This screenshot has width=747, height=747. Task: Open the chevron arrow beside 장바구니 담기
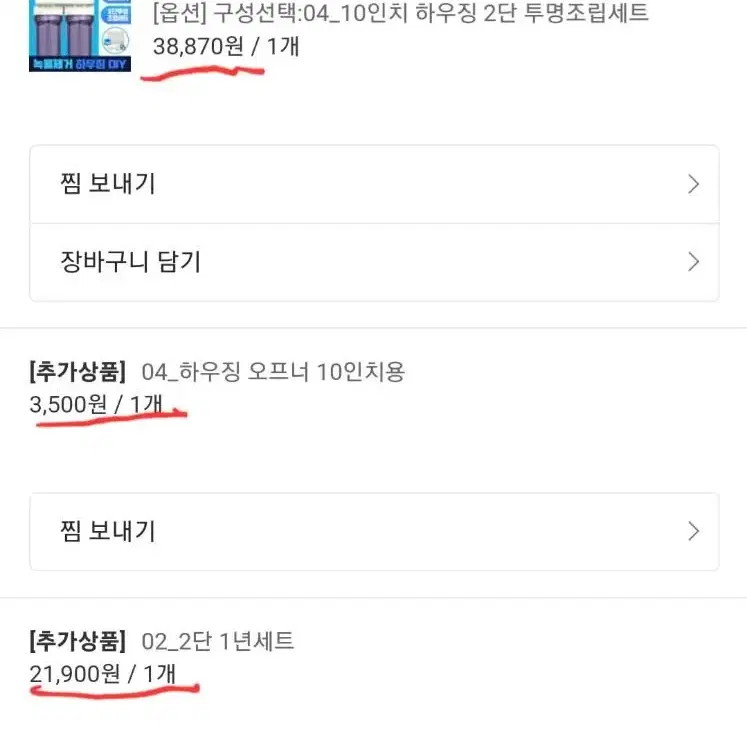(694, 262)
